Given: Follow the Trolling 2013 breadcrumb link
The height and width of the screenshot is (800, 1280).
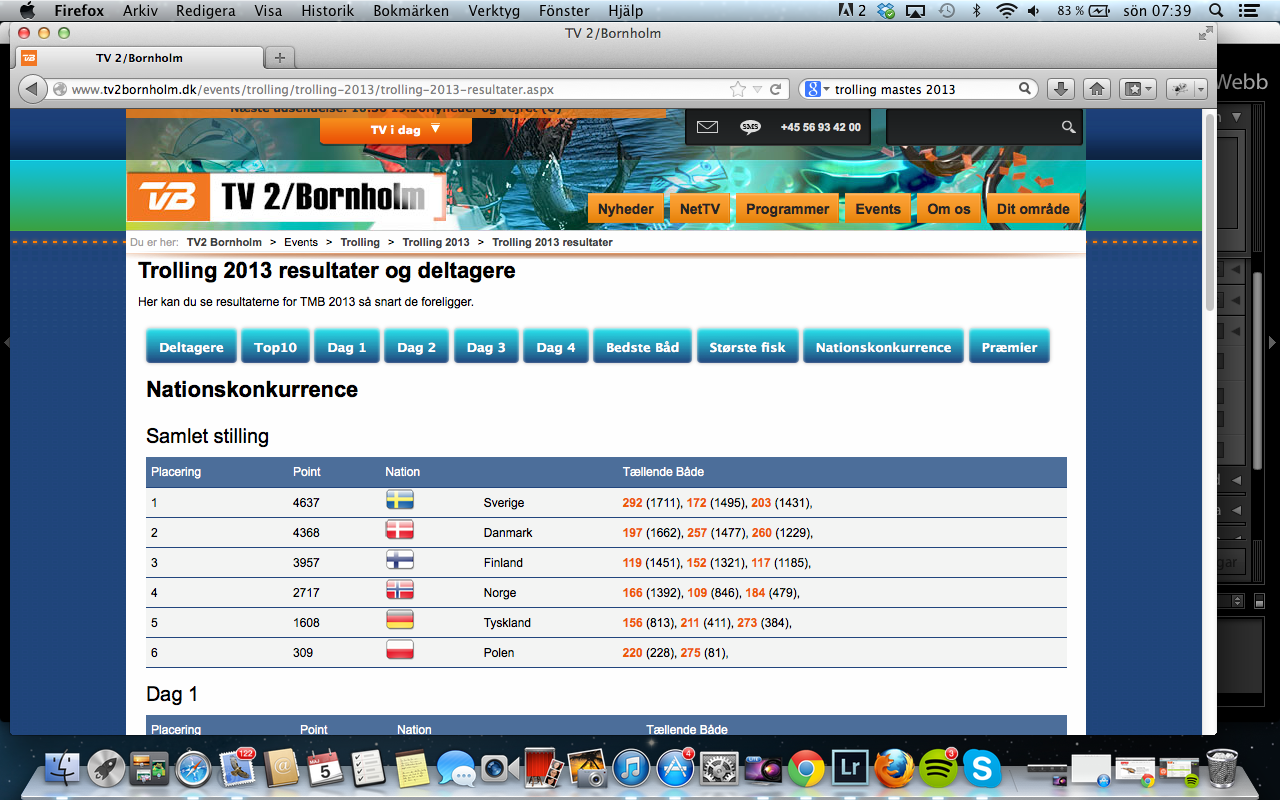Looking at the screenshot, I should click(436, 242).
